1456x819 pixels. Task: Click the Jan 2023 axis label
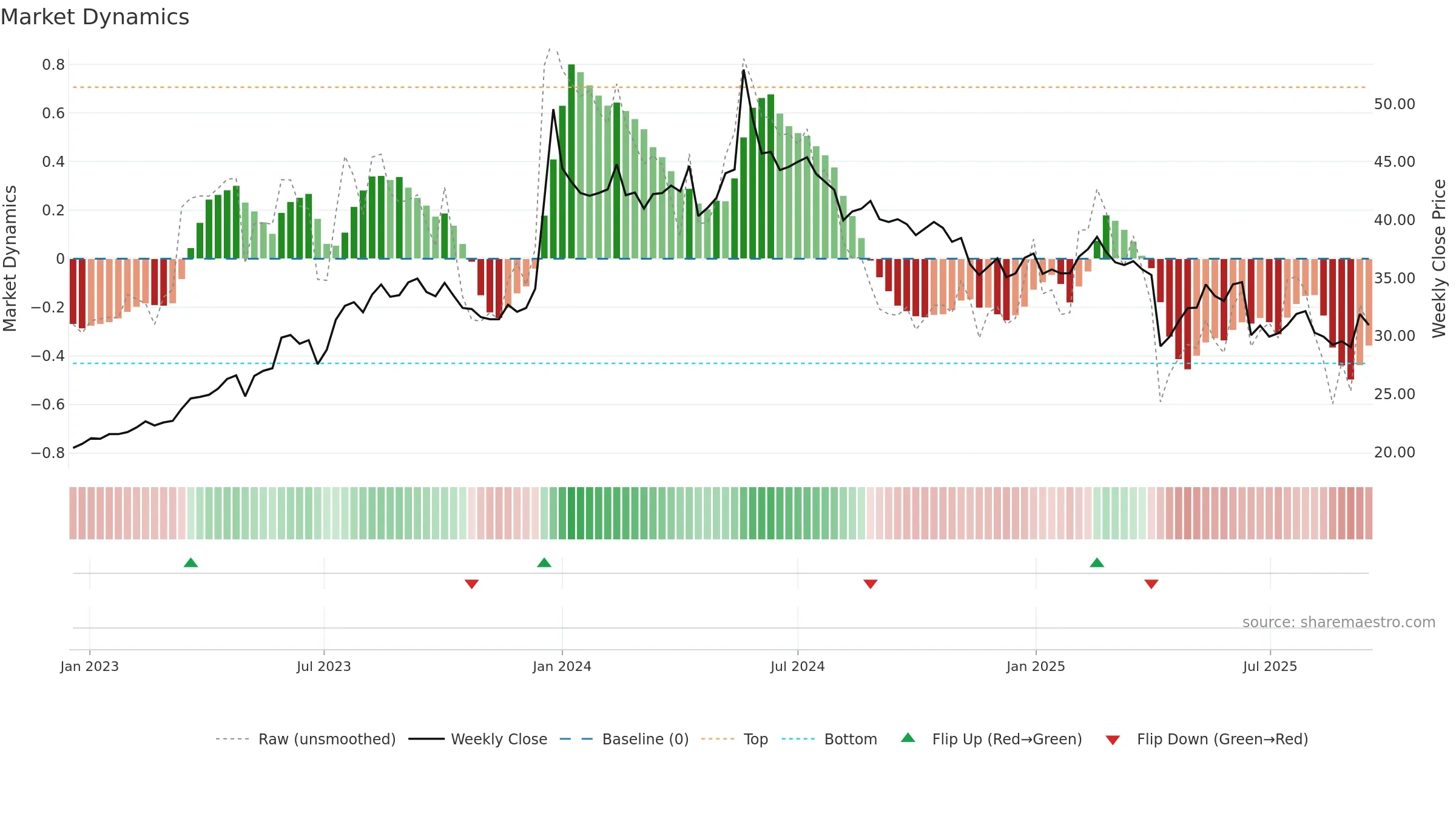tap(90, 666)
